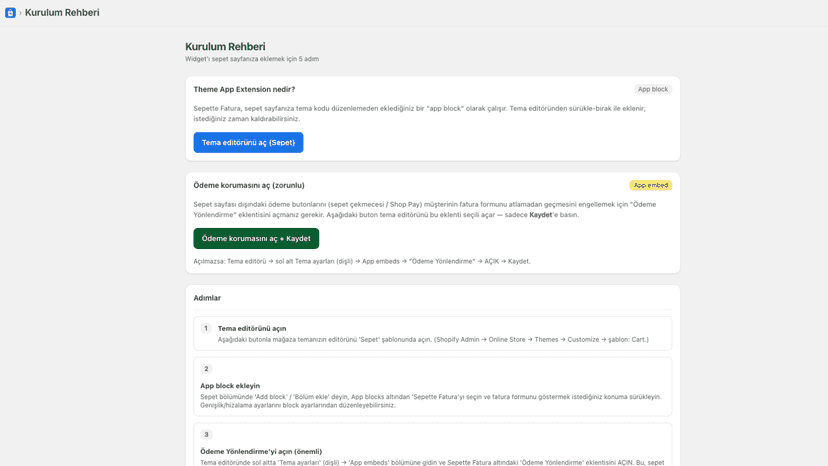828x466 pixels.
Task: Click subtitle Widget'ı sepet sayfanıza eklemek
Action: point(252,59)
